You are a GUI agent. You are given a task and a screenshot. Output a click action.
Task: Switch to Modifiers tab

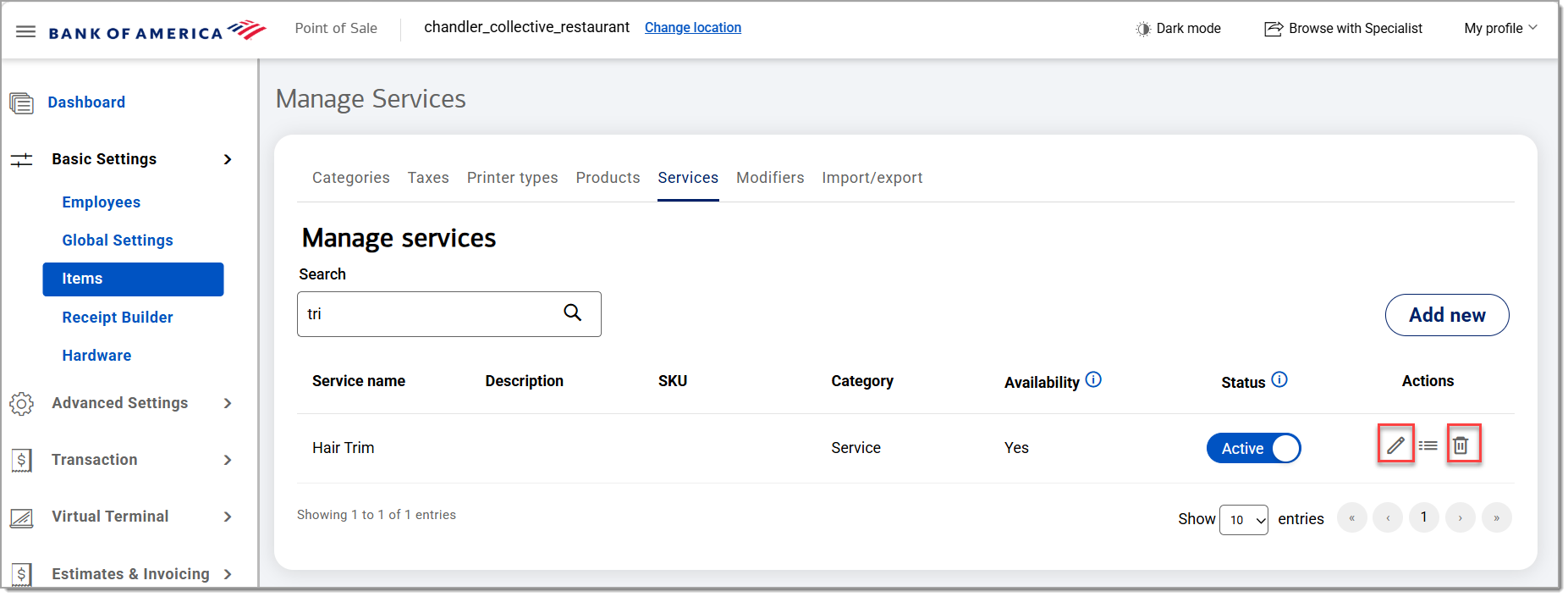coord(770,178)
